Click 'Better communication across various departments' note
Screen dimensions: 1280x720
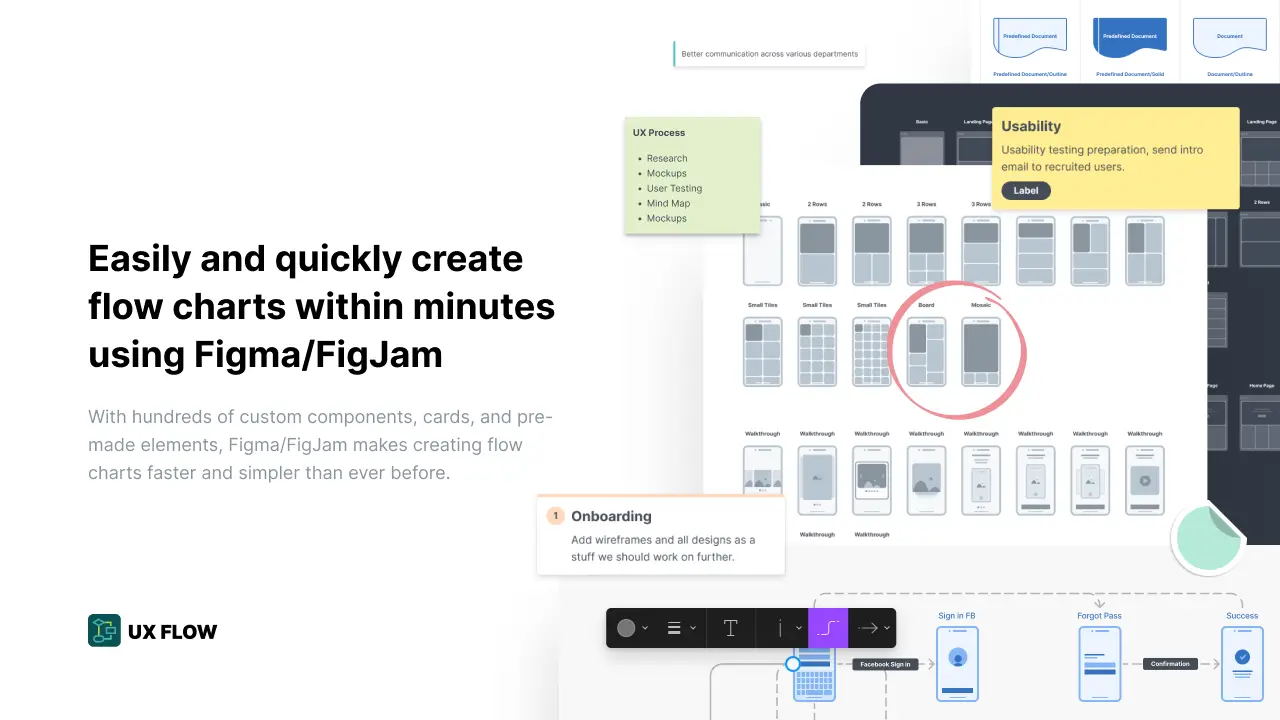point(769,54)
